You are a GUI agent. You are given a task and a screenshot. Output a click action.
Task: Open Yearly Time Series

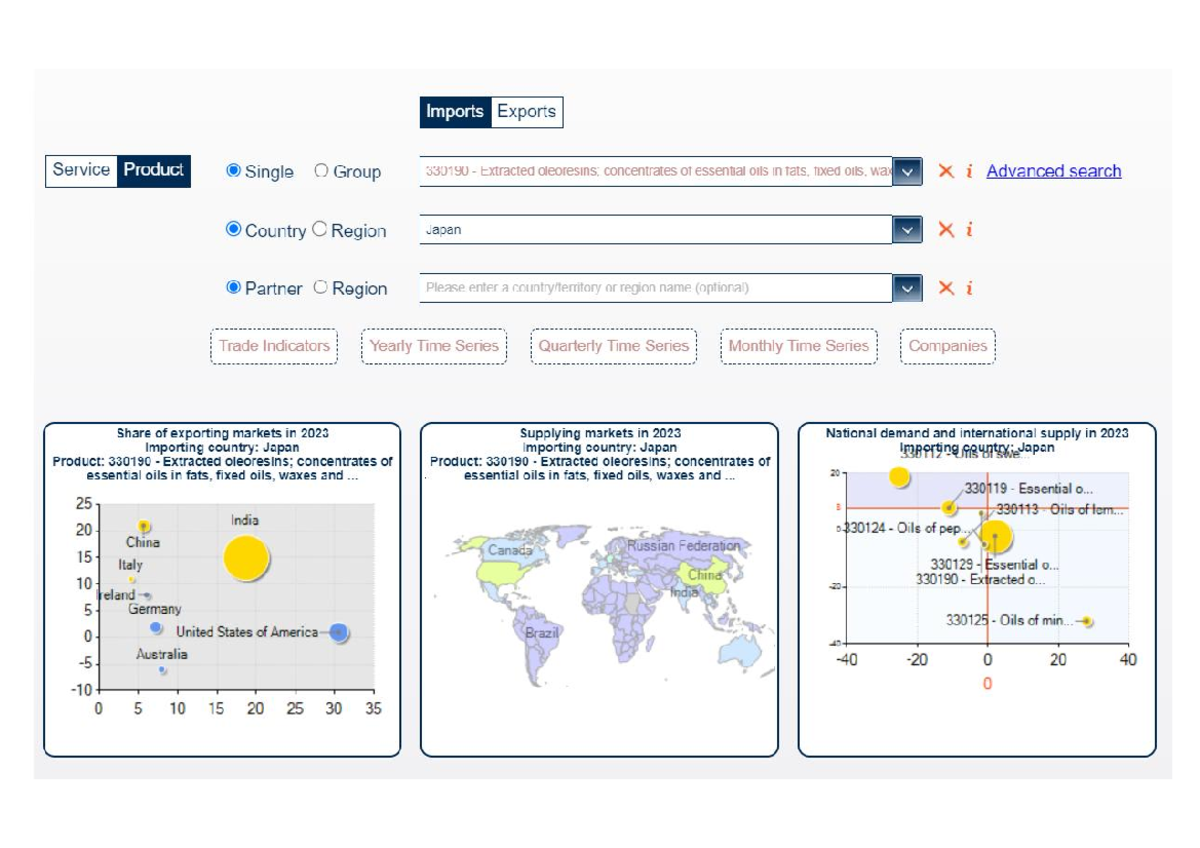(434, 346)
